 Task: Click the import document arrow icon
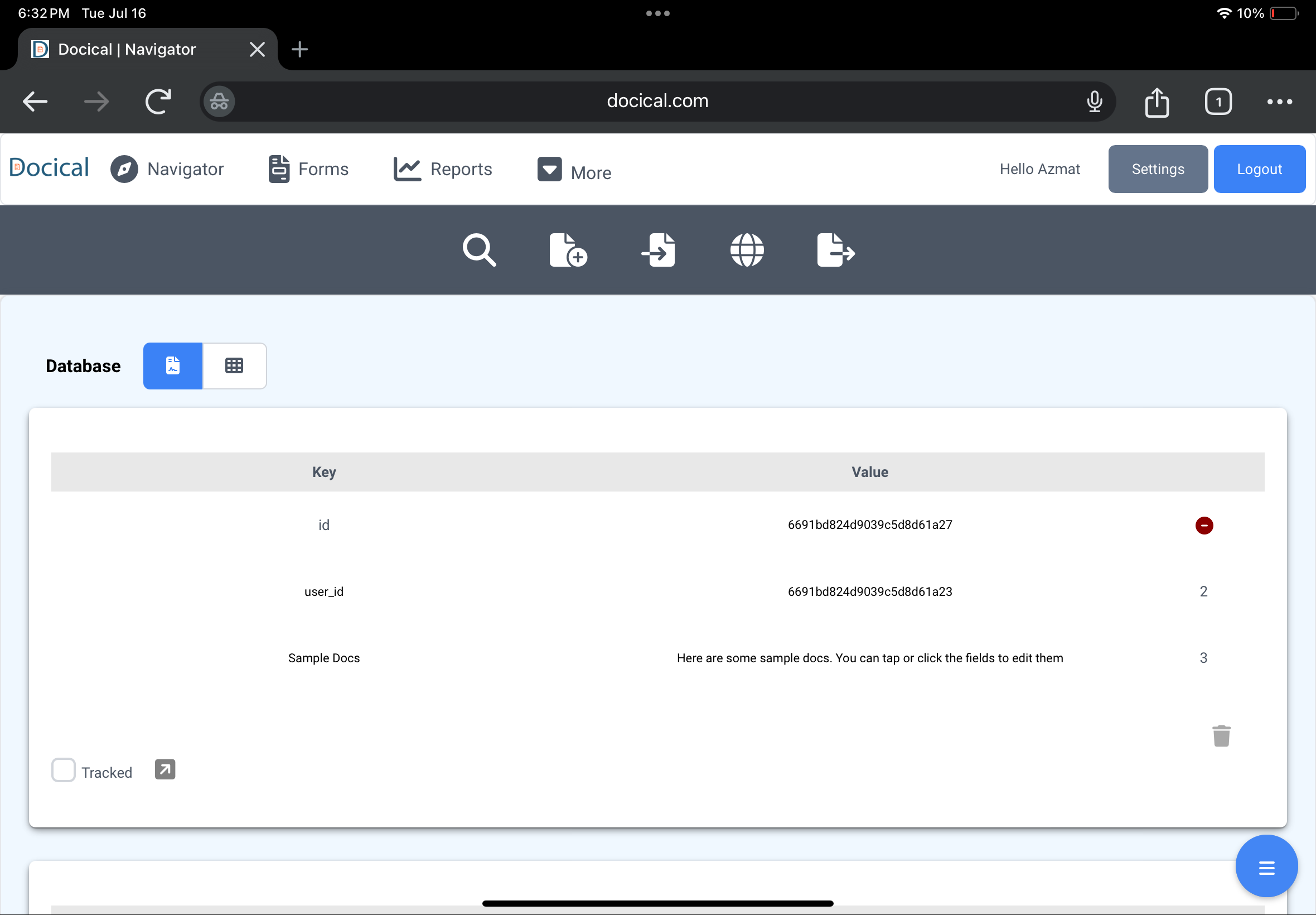click(659, 250)
